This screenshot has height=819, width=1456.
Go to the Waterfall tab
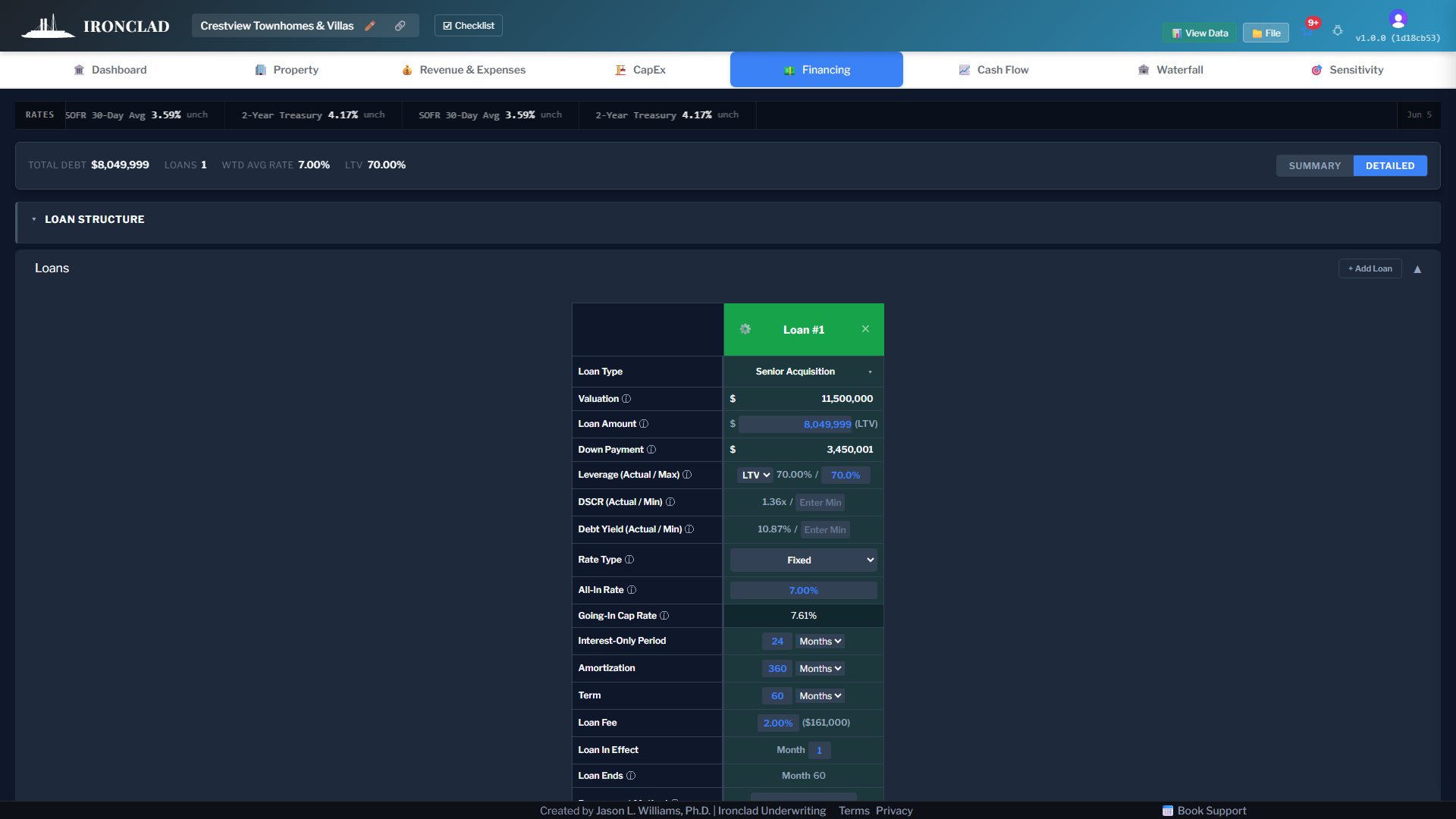[1170, 70]
